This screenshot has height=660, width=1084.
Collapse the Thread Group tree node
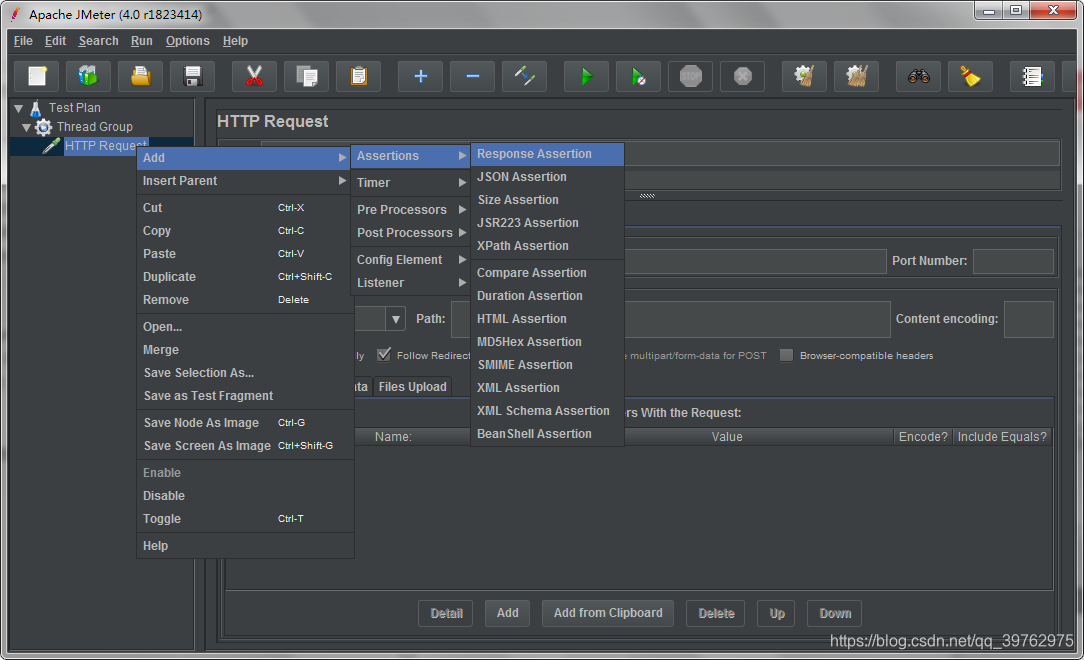click(26, 127)
